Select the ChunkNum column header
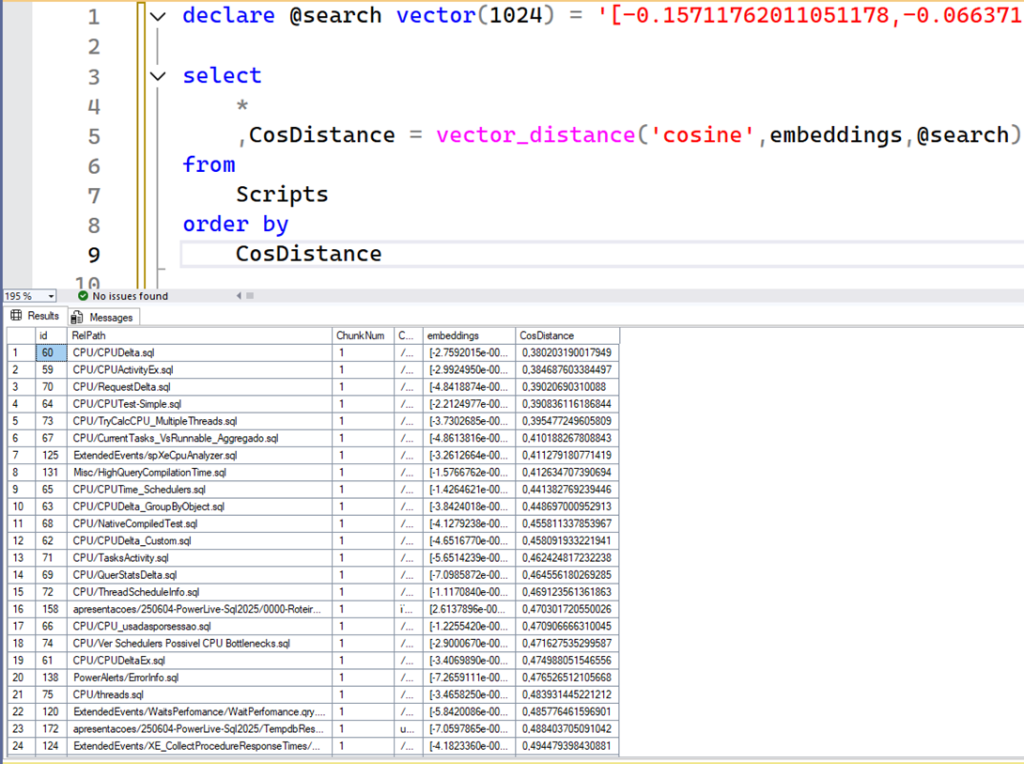Viewport: 1024px width, 764px height. [361, 336]
